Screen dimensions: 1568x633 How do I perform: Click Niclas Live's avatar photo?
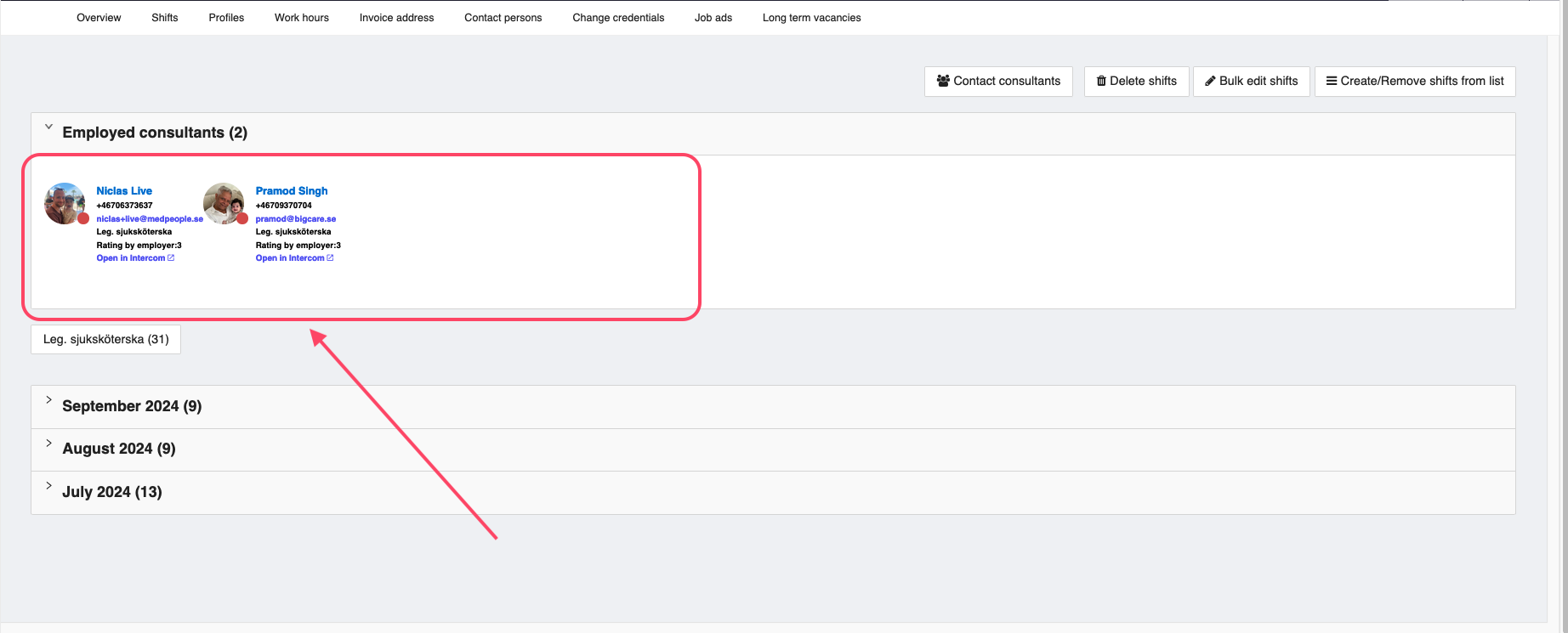65,203
